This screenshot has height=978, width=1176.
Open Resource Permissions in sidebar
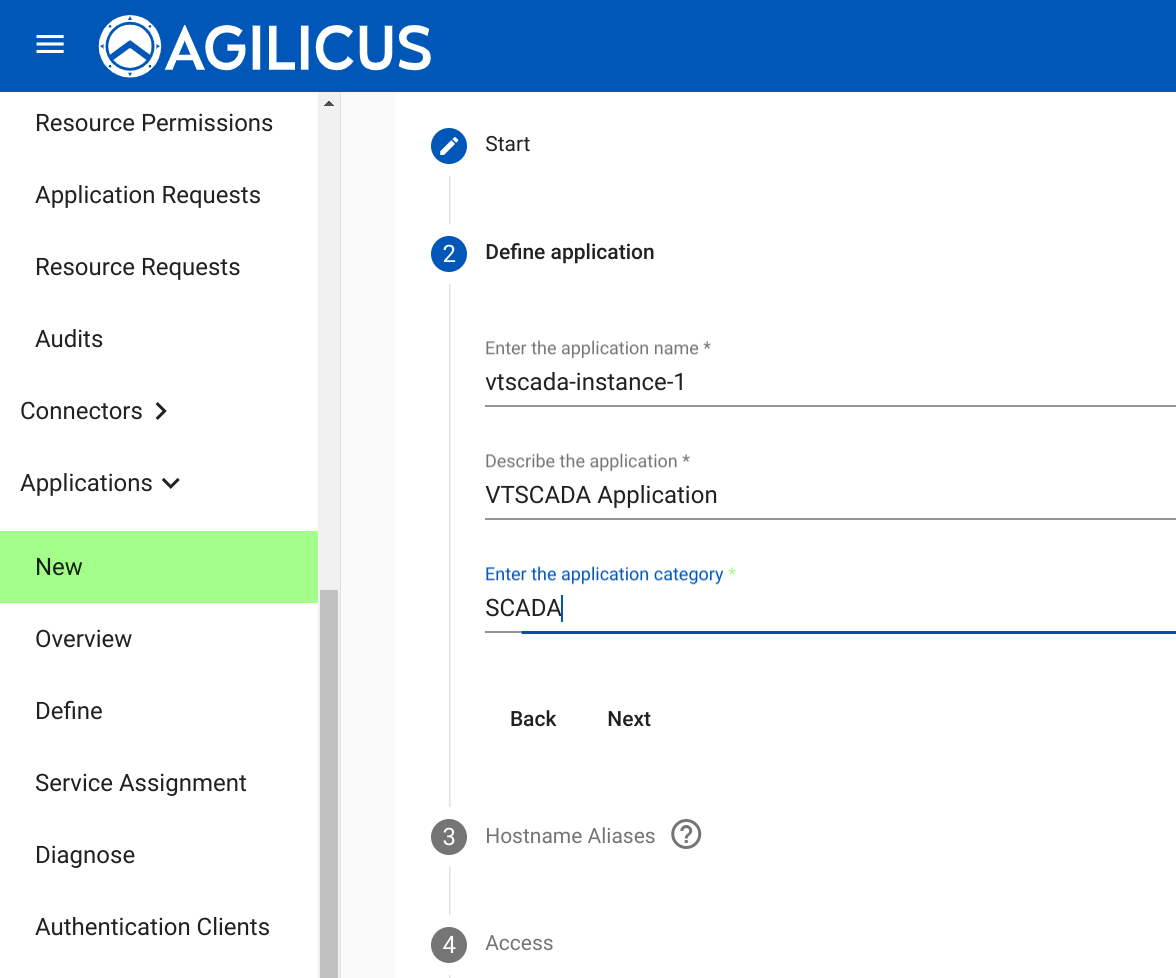154,123
